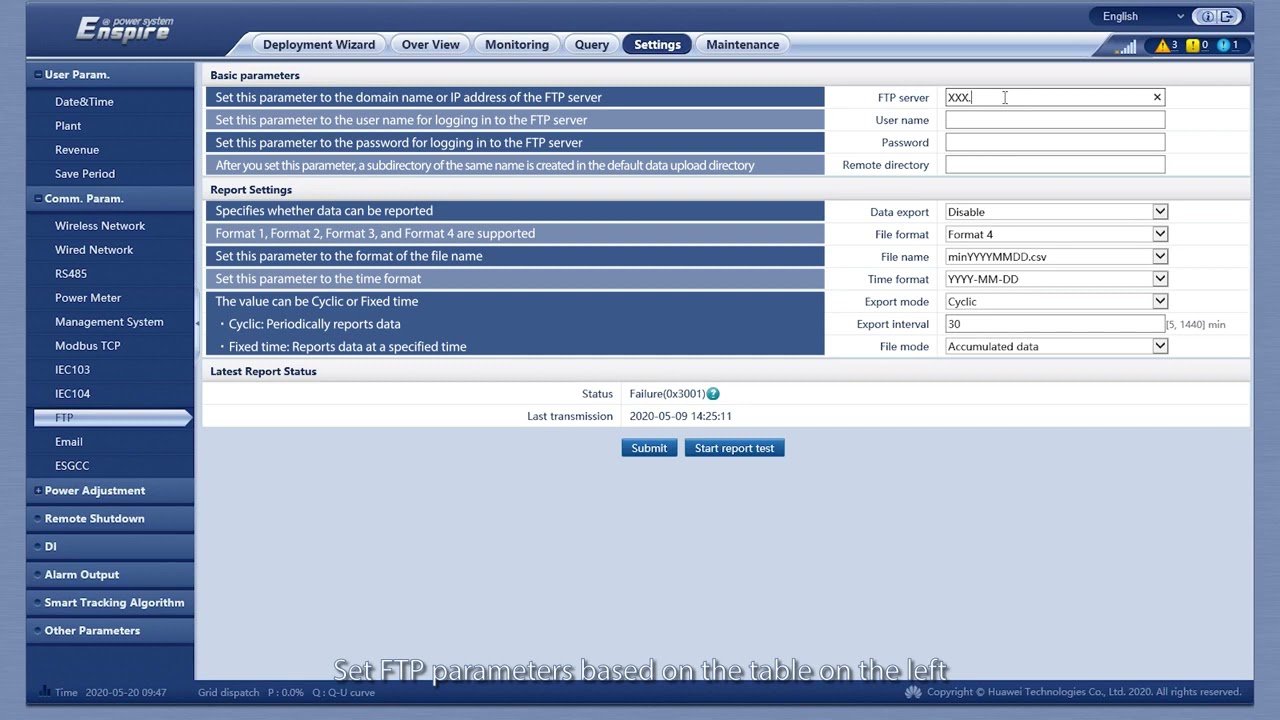Collapse the User Param. section
Viewport: 1280px width, 720px height.
coord(110,74)
